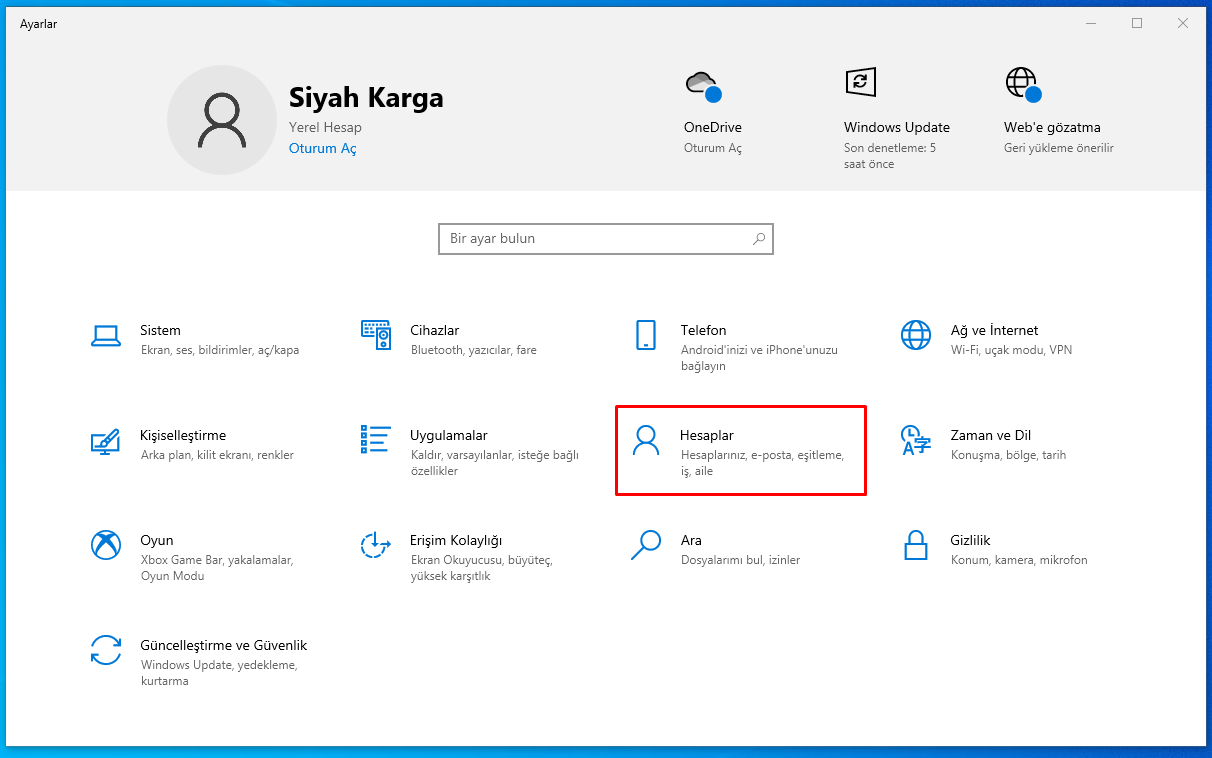
Task: Click the Oturum Aç link under Yerel Hesap
Action: click(322, 149)
